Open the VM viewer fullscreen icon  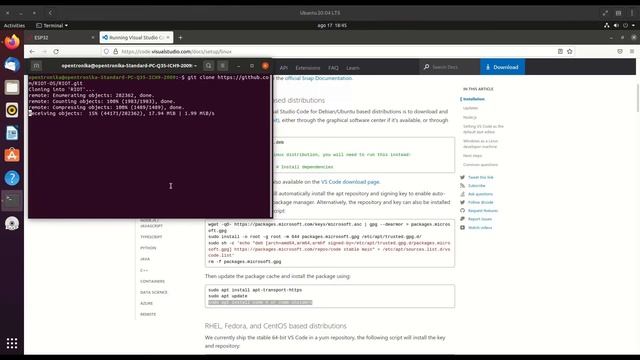tap(605, 13)
